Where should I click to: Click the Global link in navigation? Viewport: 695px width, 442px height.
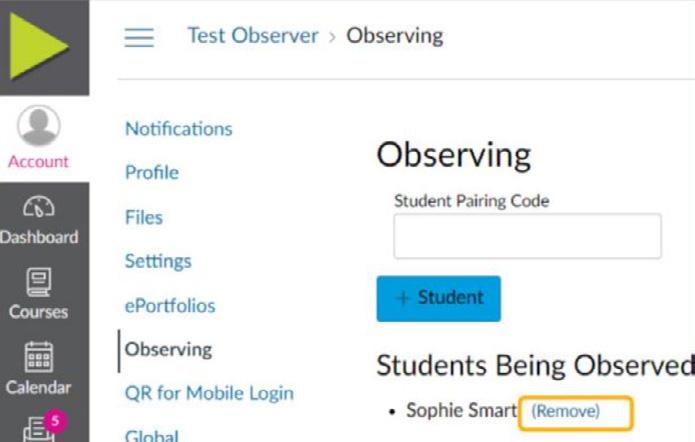(152, 435)
